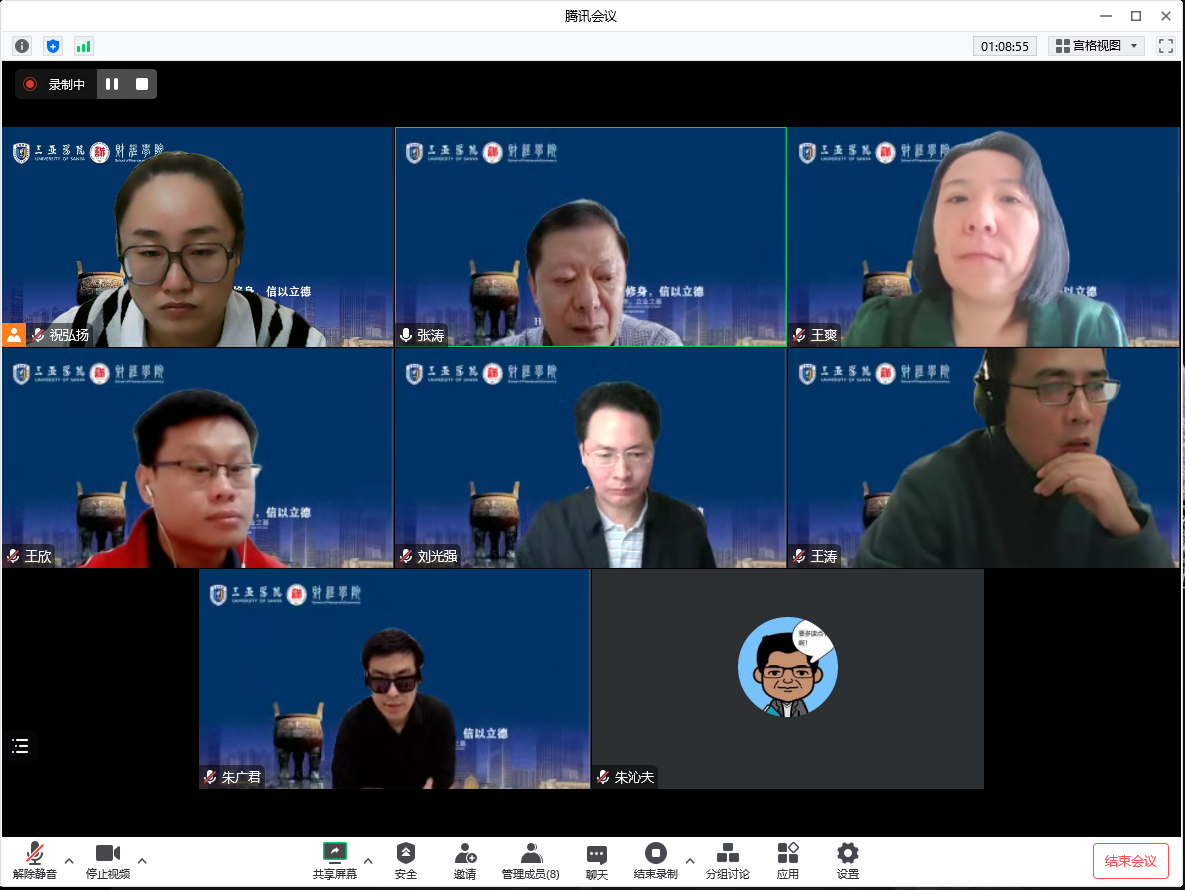Click the meeting info icon

pyautogui.click(x=22, y=46)
